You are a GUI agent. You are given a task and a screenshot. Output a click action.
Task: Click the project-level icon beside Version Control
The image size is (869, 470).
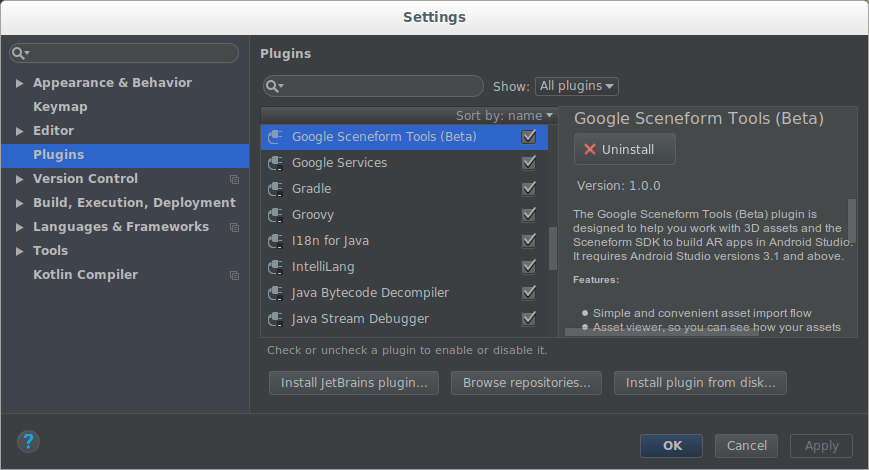point(234,179)
